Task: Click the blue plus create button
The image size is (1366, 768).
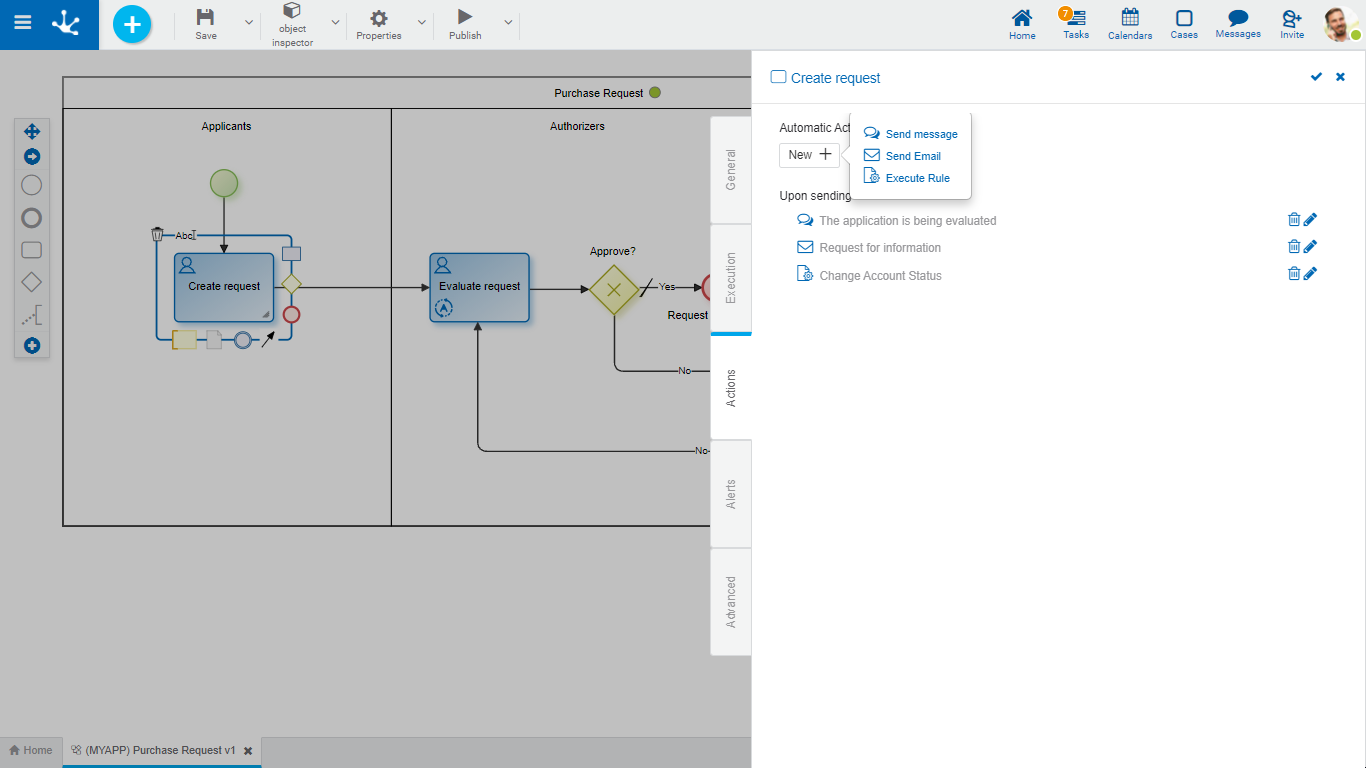Action: point(132,24)
